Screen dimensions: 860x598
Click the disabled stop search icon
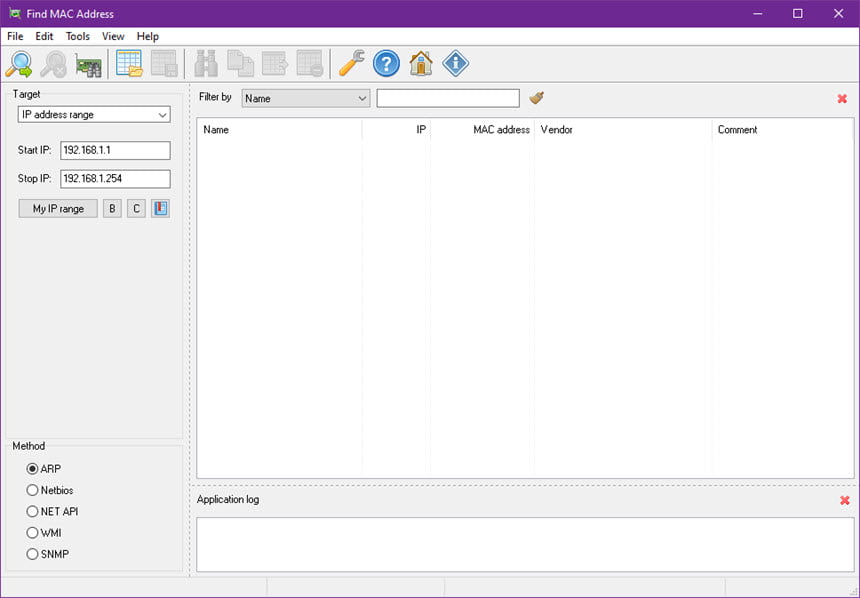click(x=54, y=64)
